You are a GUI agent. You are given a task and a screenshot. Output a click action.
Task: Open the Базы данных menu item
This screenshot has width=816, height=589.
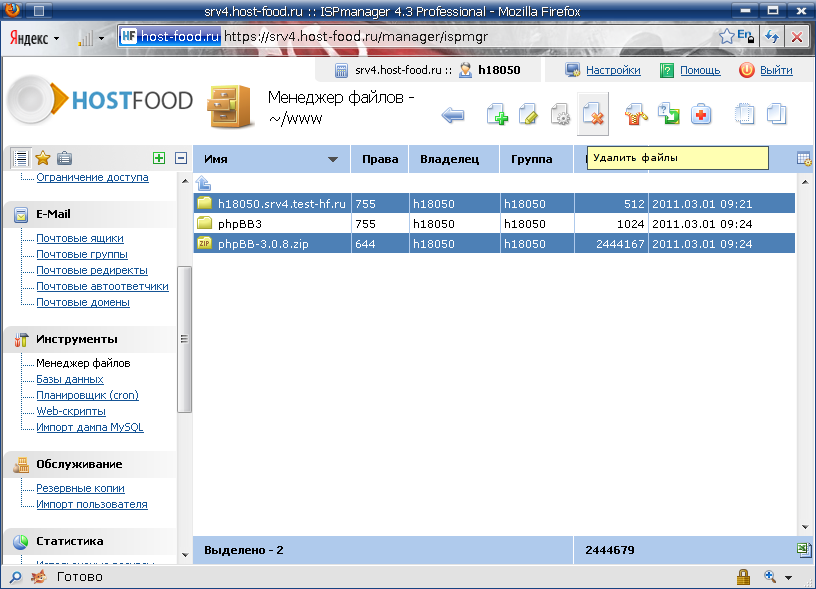(x=70, y=379)
